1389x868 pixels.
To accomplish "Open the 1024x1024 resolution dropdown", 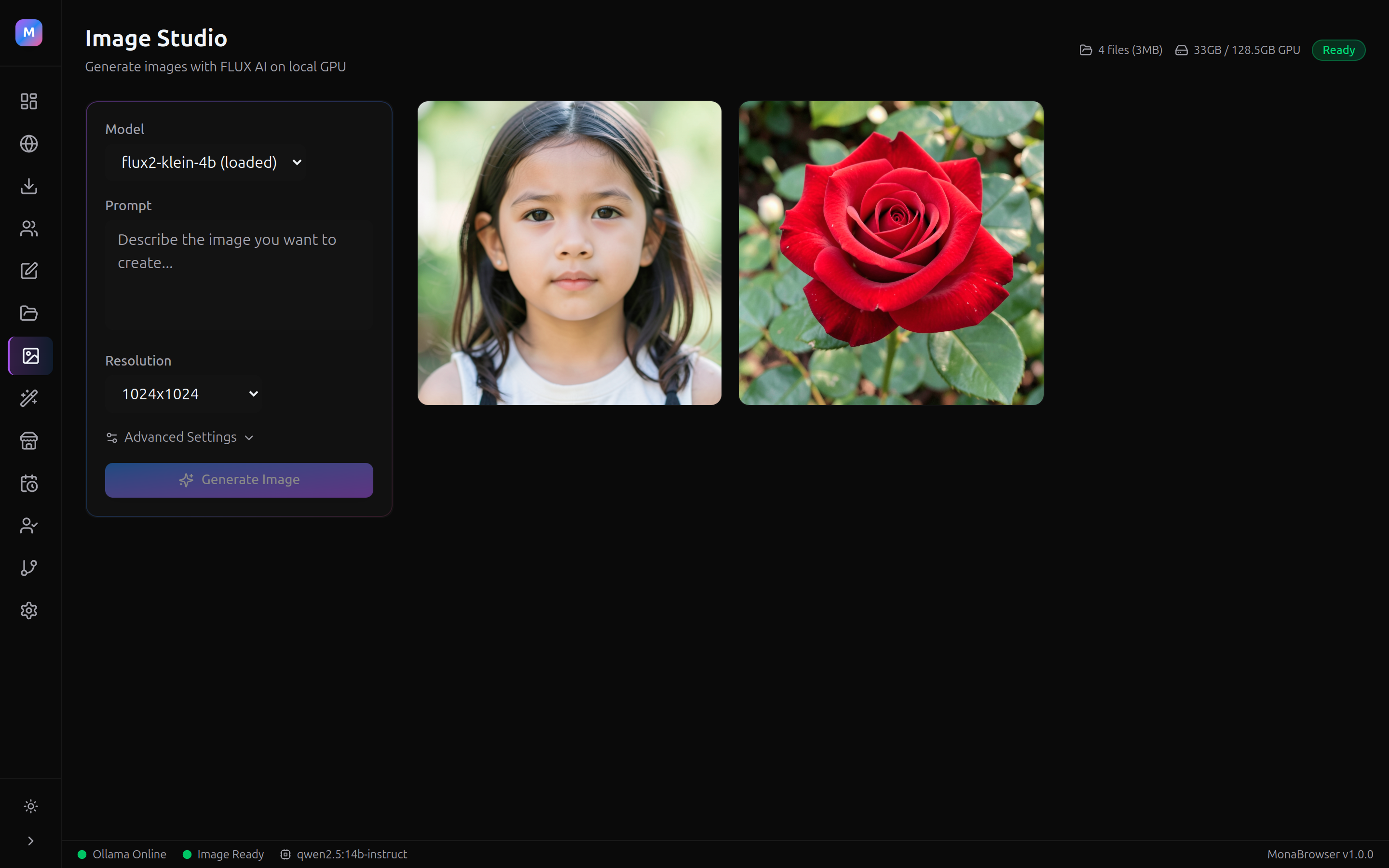I will click(184, 394).
